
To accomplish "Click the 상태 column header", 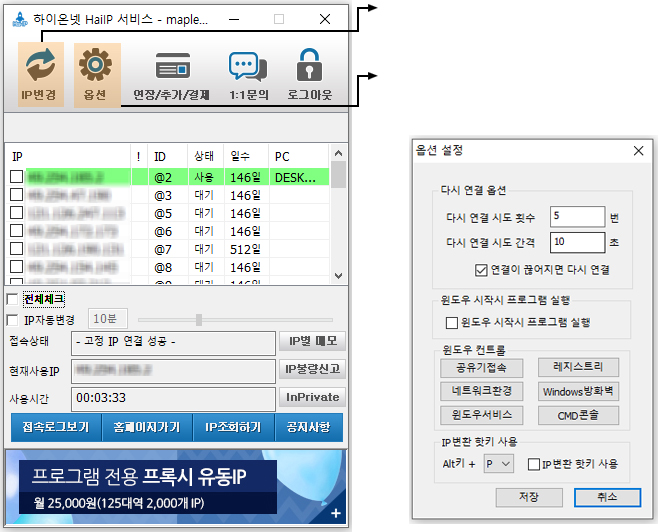I will [x=206, y=156].
